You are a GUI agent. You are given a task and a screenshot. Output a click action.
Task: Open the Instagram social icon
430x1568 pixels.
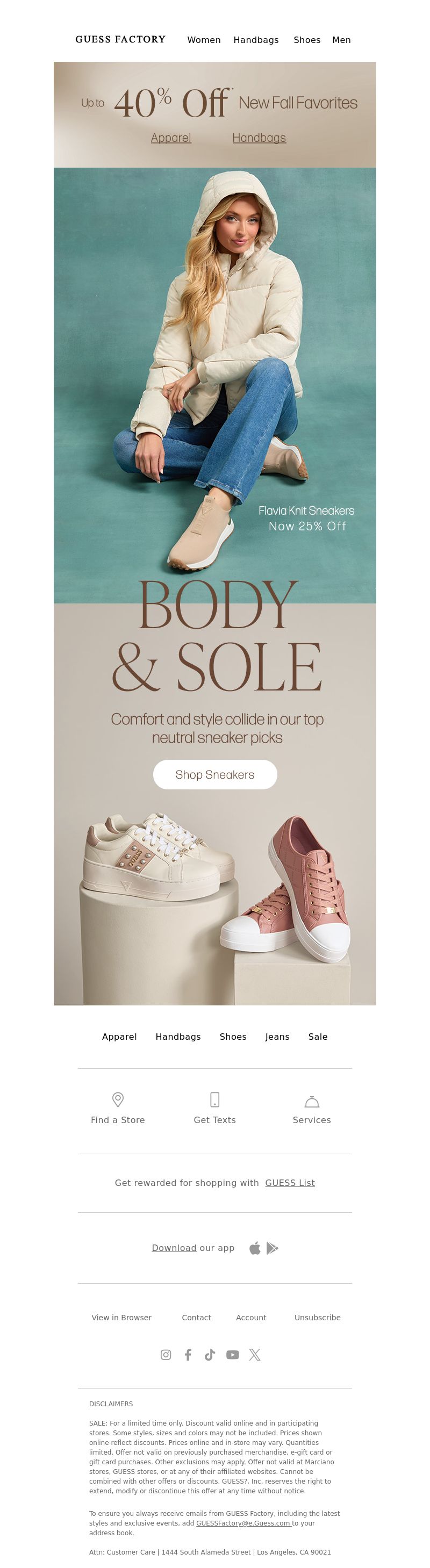pyautogui.click(x=166, y=1354)
